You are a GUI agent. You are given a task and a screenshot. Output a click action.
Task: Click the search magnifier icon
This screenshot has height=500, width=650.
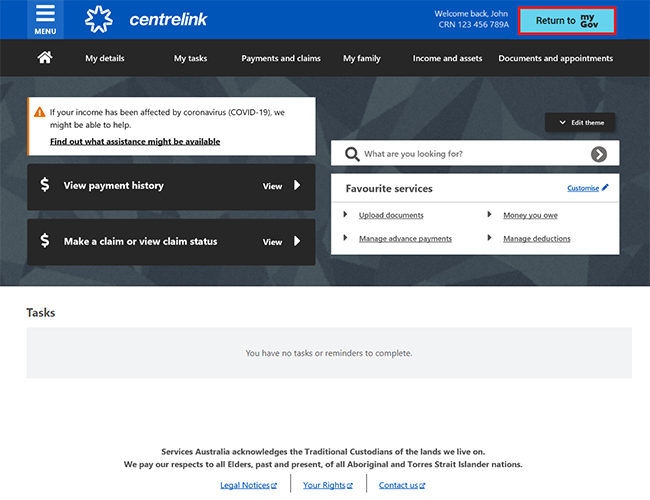tap(352, 154)
